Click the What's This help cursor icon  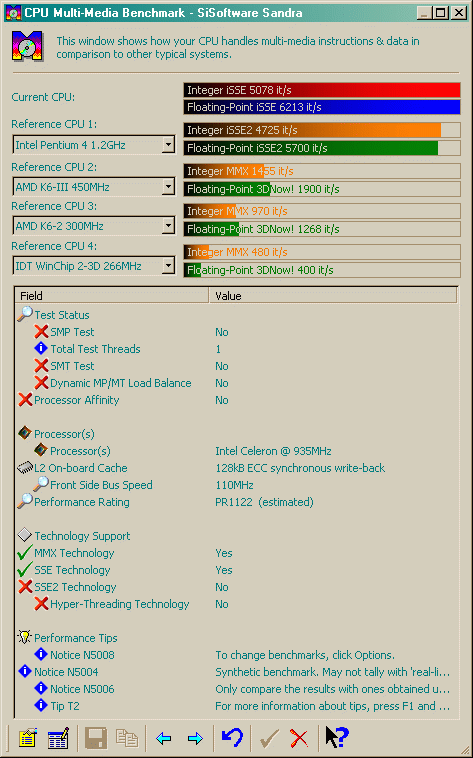click(337, 738)
